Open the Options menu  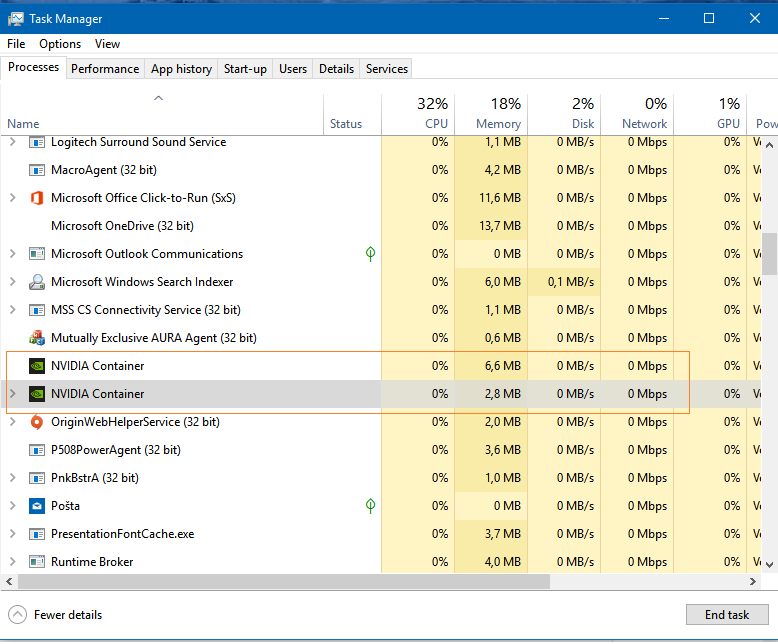60,44
